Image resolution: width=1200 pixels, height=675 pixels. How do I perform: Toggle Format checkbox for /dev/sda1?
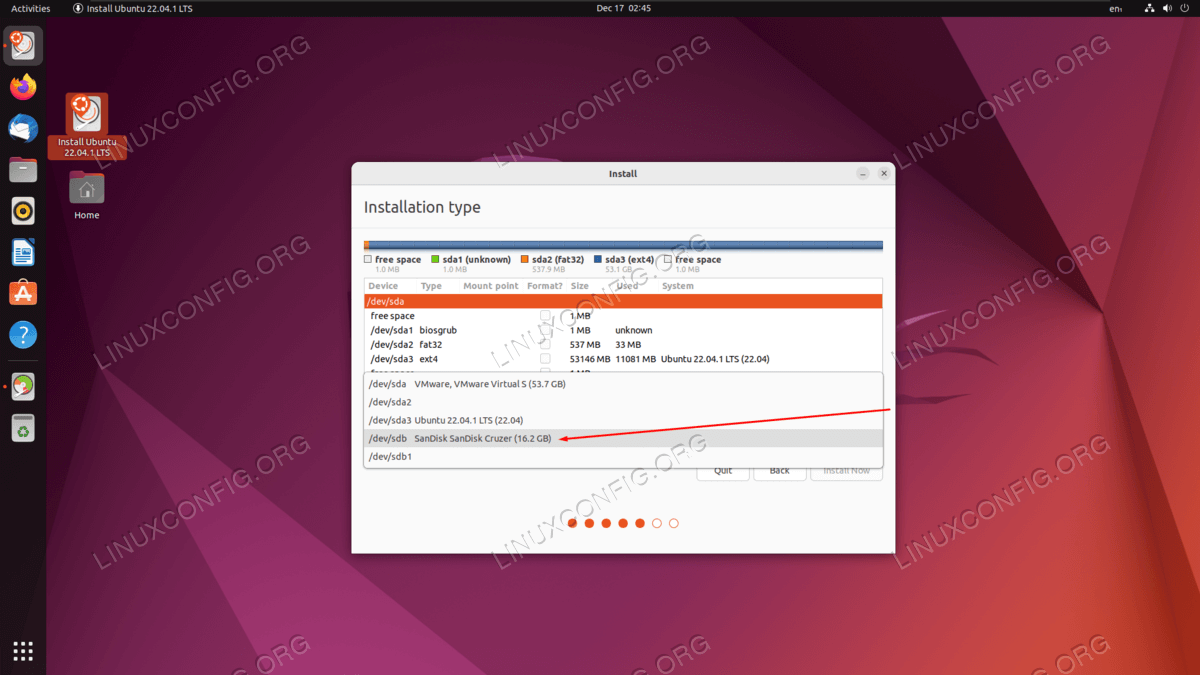tap(545, 330)
